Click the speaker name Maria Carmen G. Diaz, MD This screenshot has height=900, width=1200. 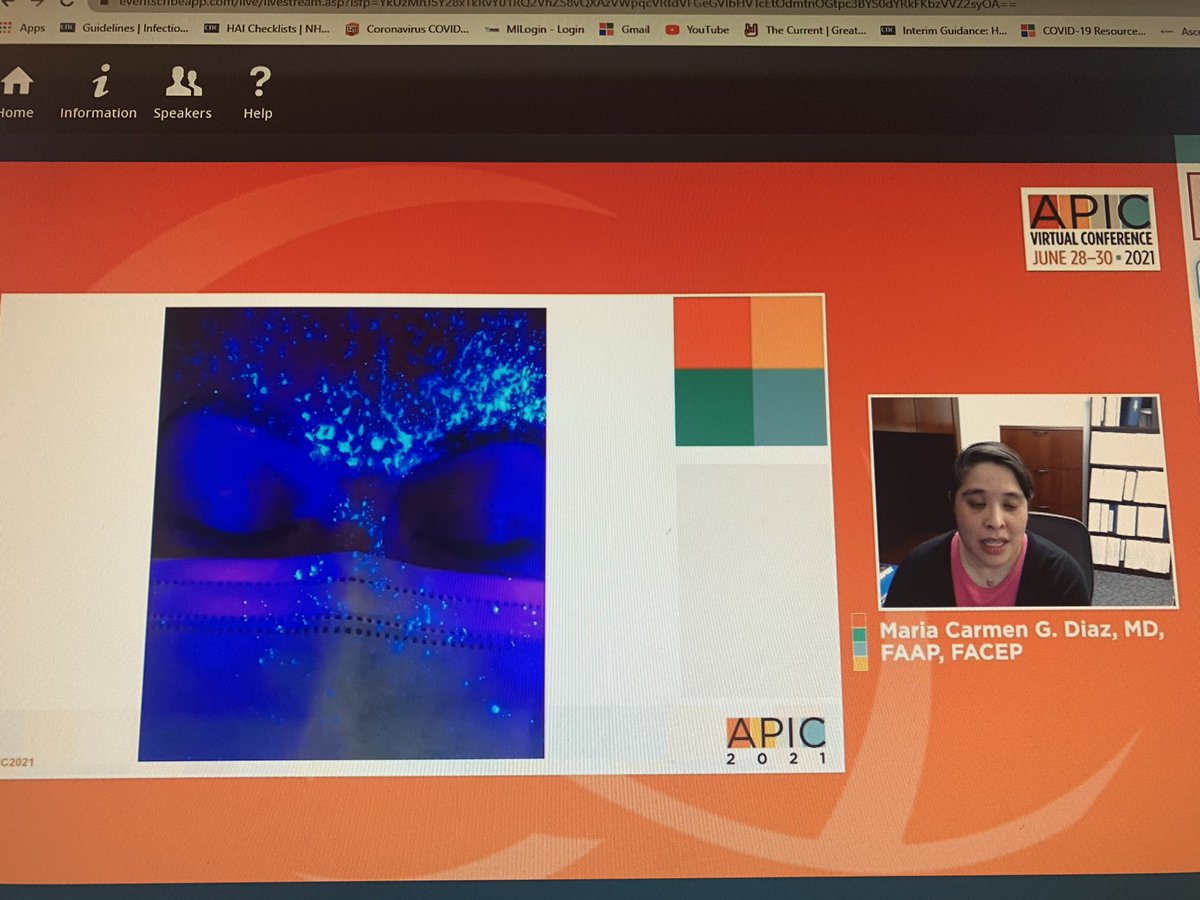click(x=1022, y=631)
